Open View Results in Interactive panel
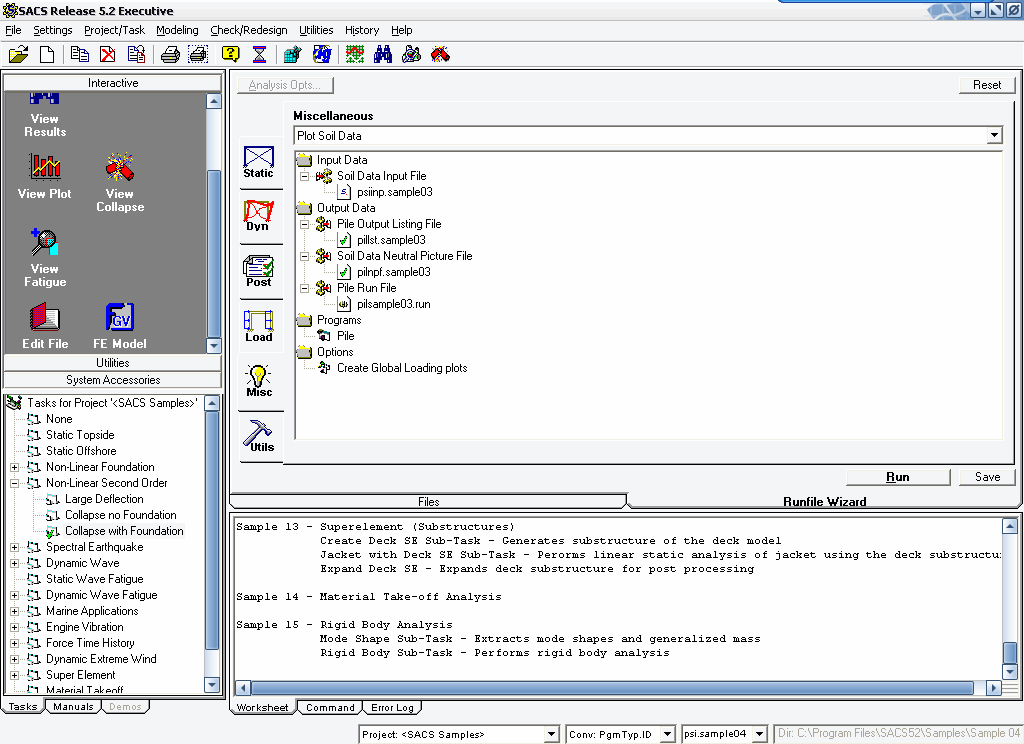The width and height of the screenshot is (1024, 744). (x=44, y=116)
